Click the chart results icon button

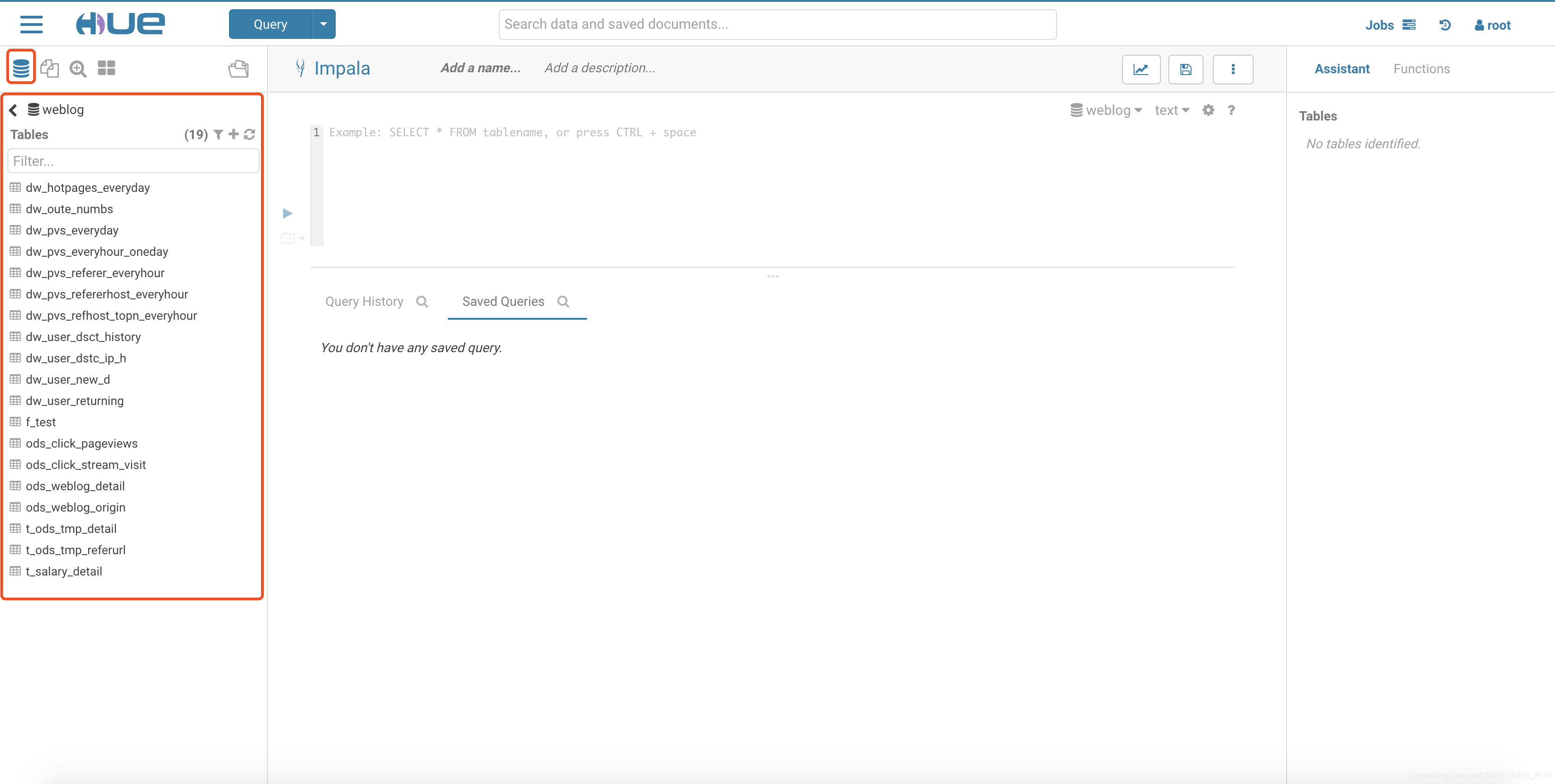(x=1141, y=70)
